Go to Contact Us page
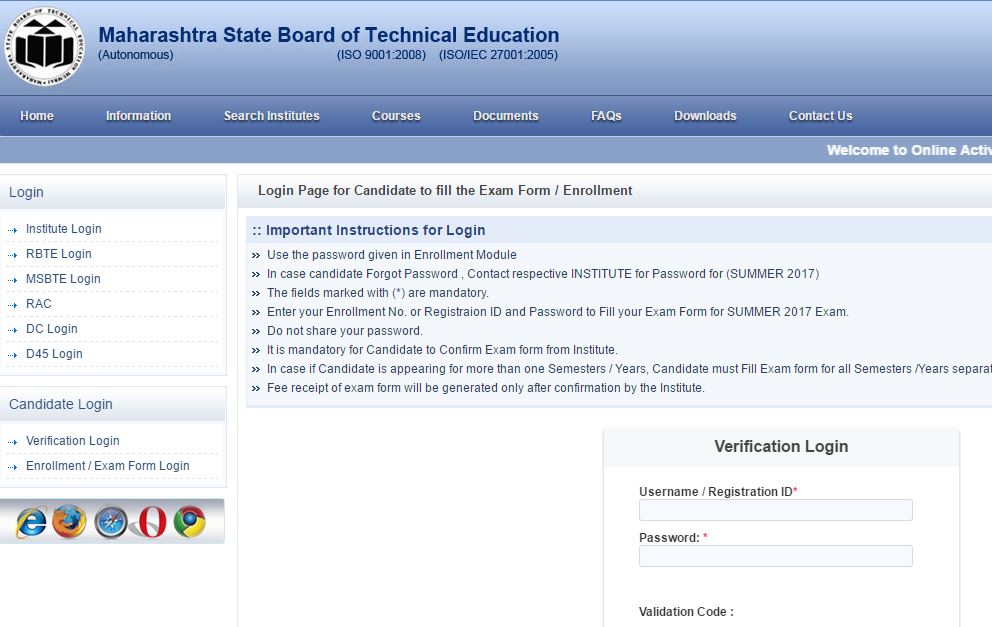This screenshot has width=992, height=627. (821, 116)
